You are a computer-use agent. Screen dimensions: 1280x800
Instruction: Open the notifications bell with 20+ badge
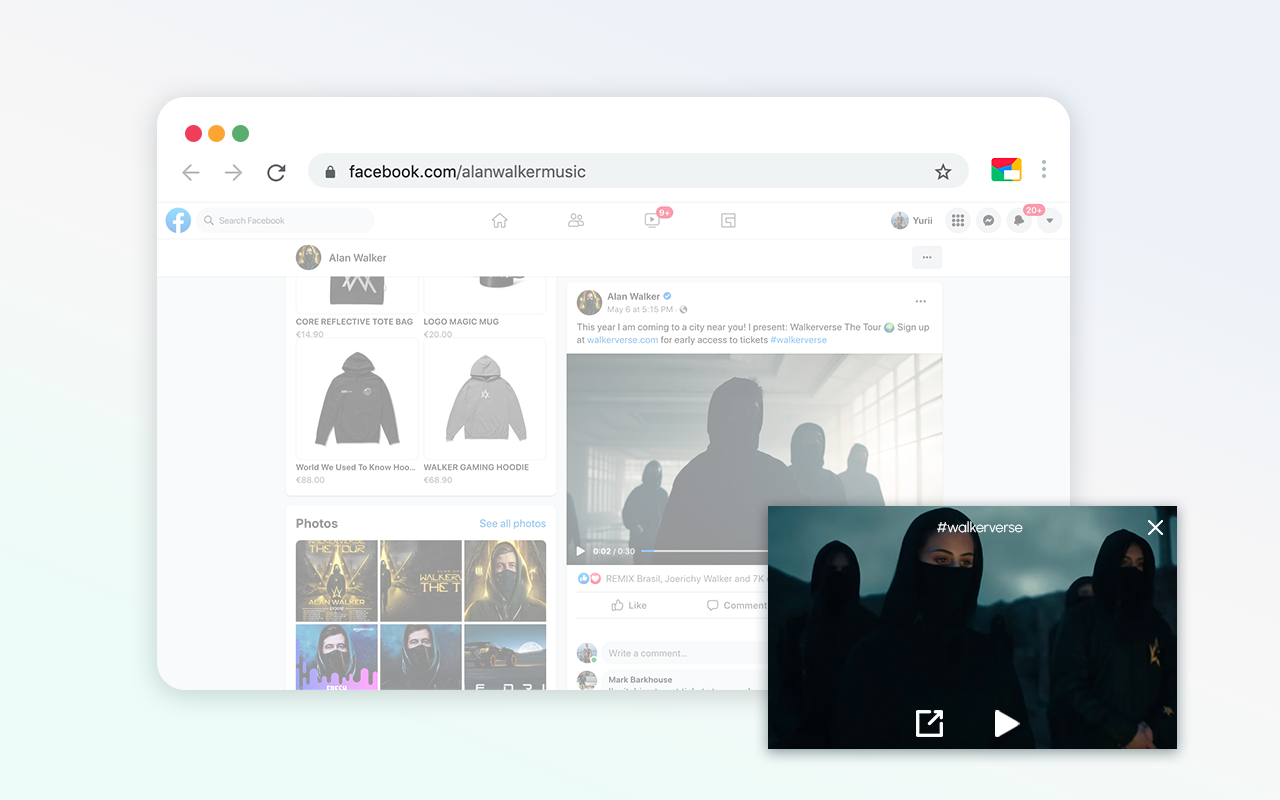[x=1019, y=220]
